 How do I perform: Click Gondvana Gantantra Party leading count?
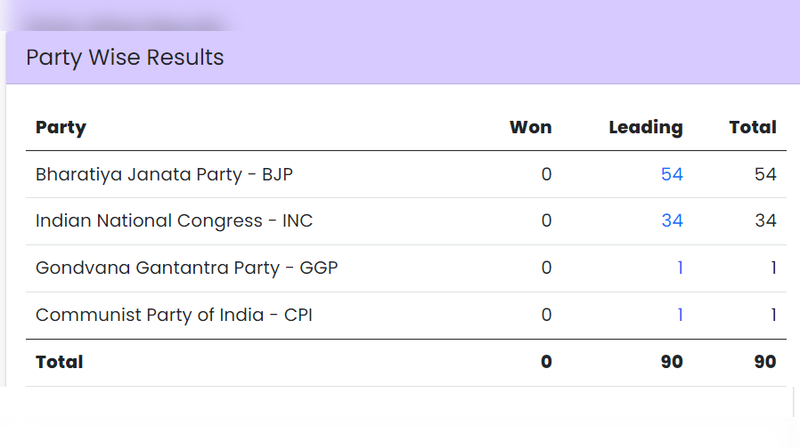click(x=680, y=268)
